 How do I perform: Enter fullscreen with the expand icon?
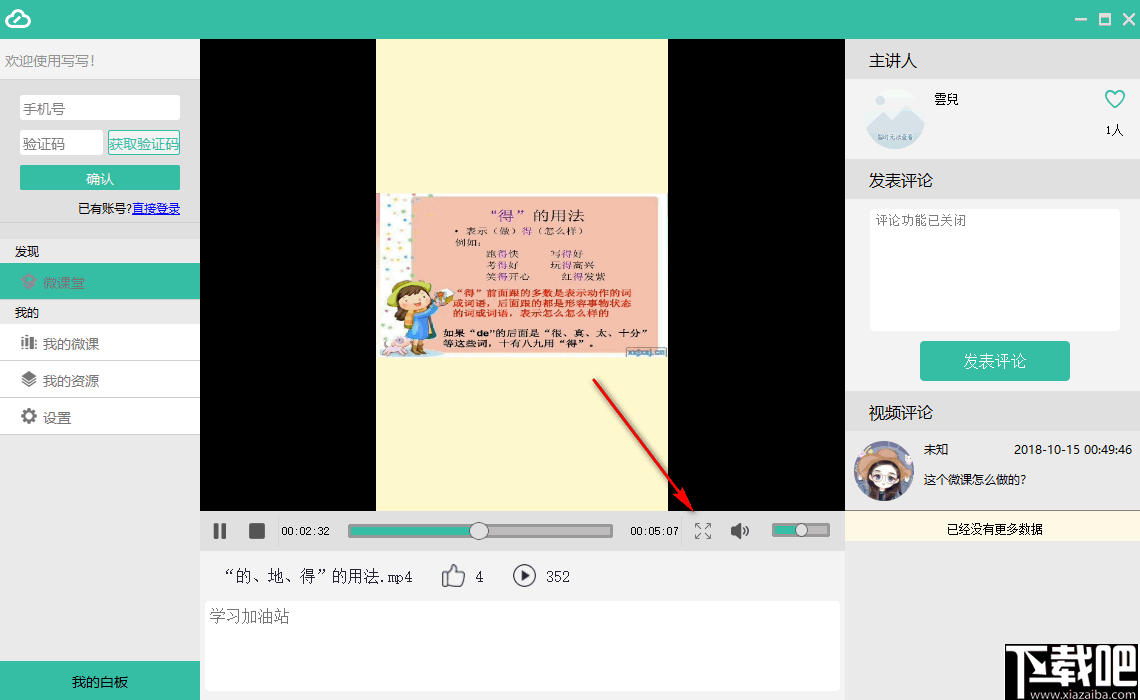[703, 530]
